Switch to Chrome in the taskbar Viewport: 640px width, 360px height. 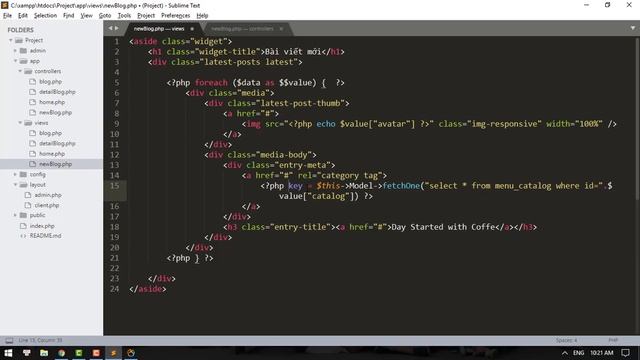click(x=62, y=353)
